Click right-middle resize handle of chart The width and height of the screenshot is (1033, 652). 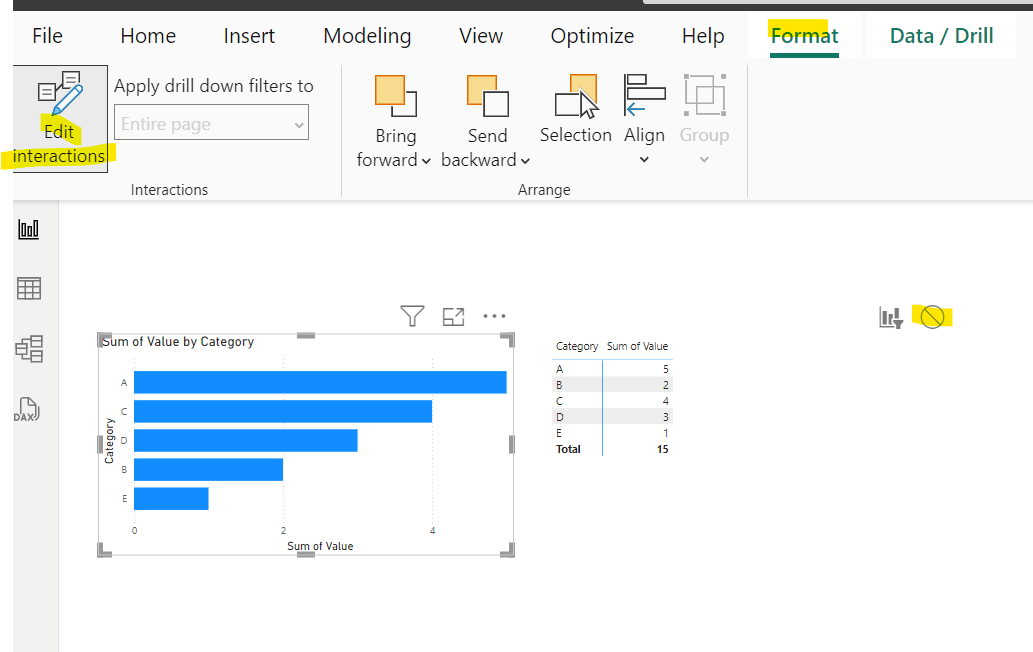(x=512, y=445)
